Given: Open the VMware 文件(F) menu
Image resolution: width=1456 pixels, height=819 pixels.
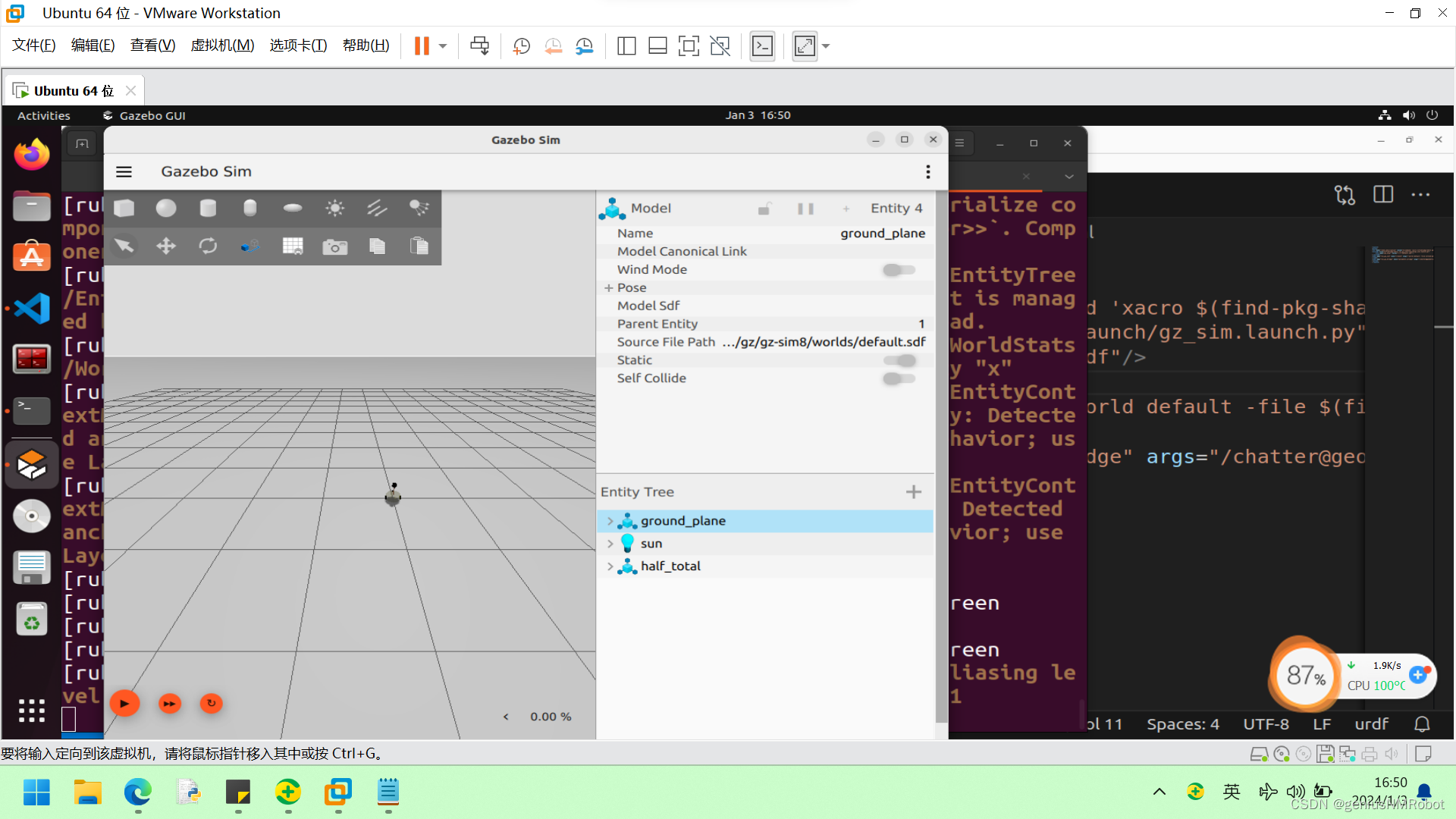Looking at the screenshot, I should click(x=34, y=45).
